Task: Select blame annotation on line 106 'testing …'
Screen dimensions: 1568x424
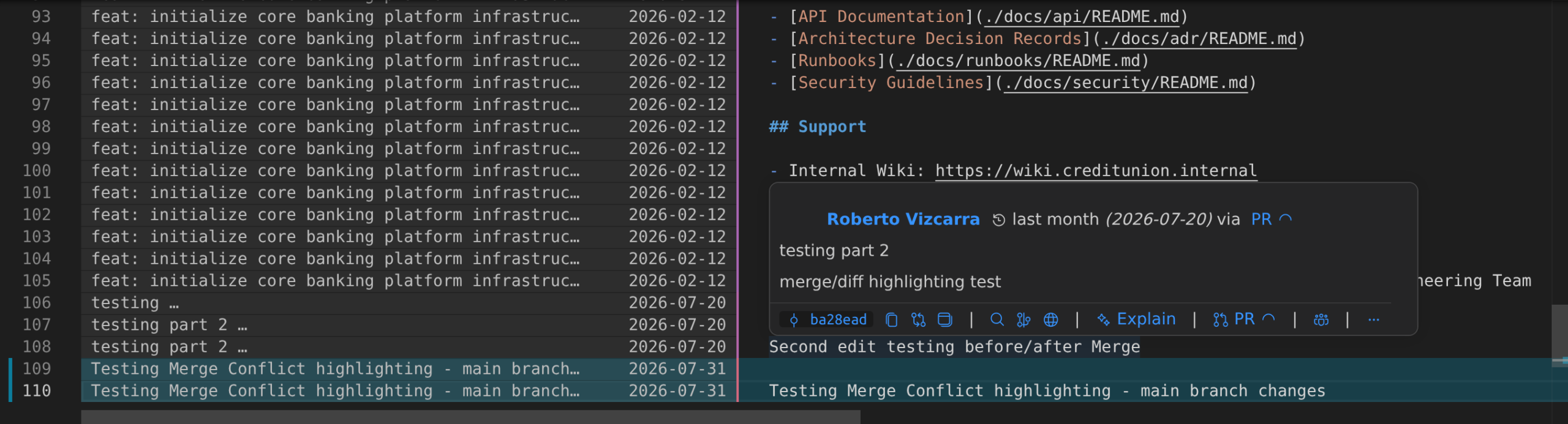Action: (409, 303)
